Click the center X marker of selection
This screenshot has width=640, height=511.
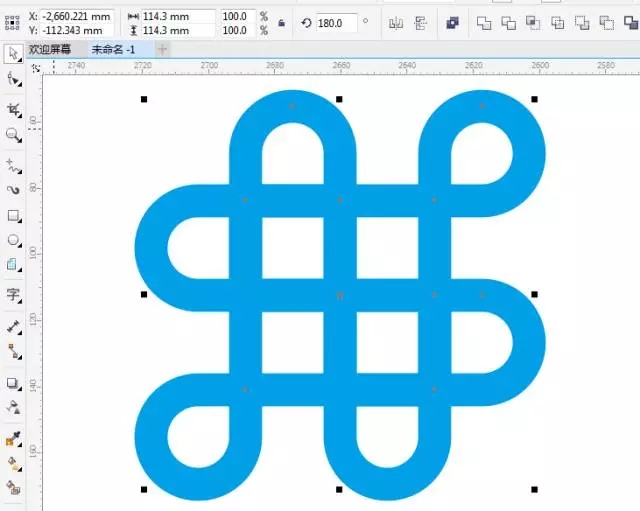coord(340,295)
